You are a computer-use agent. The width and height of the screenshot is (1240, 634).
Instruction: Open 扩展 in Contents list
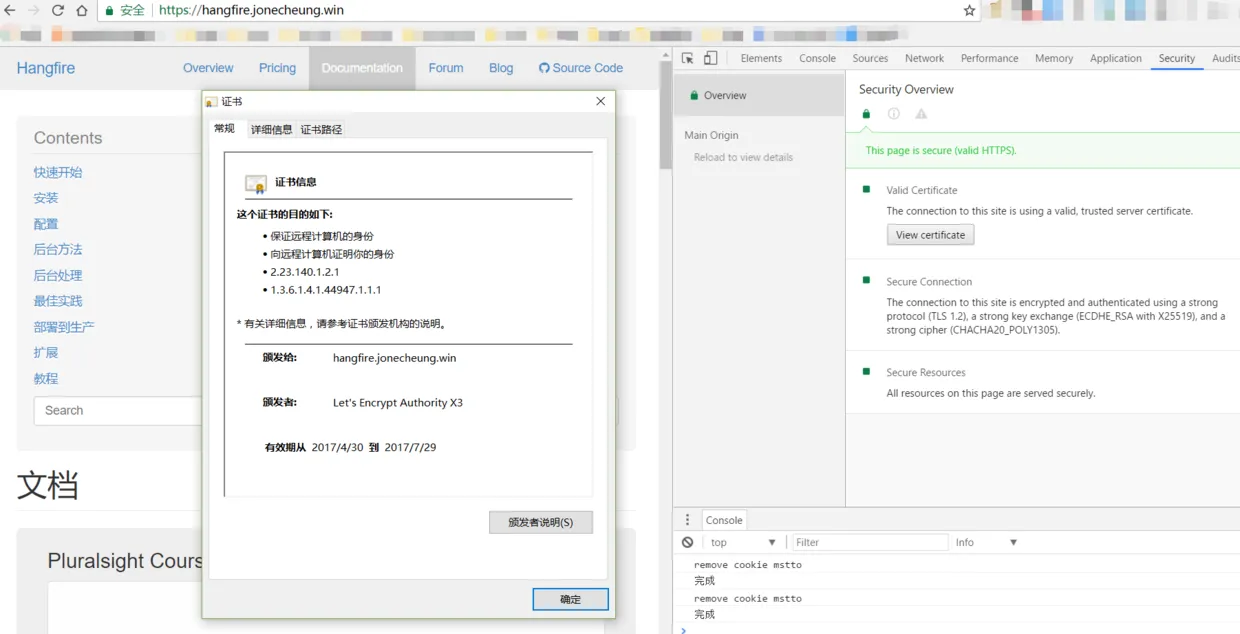point(46,353)
